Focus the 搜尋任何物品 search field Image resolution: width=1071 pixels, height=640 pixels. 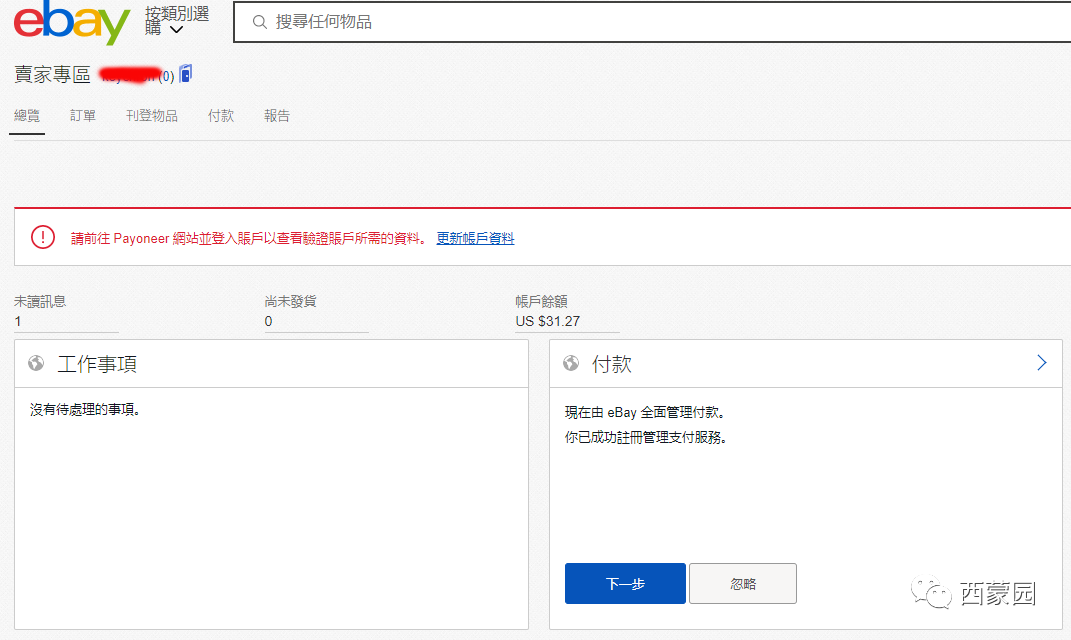[652, 22]
